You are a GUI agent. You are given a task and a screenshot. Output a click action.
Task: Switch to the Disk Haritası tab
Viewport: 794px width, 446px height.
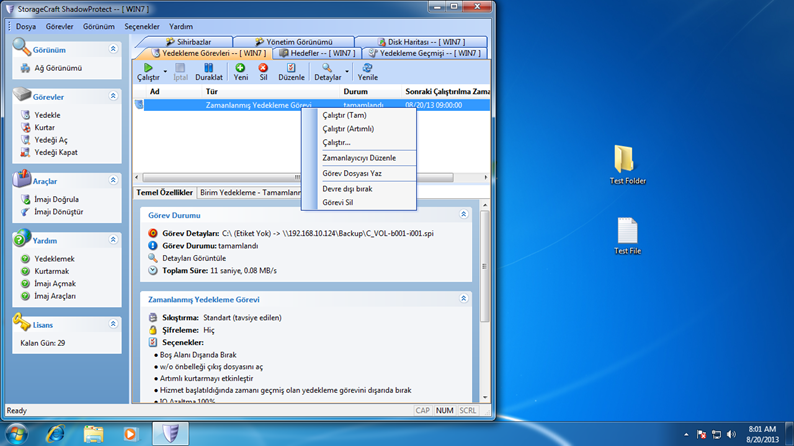(x=421, y=42)
